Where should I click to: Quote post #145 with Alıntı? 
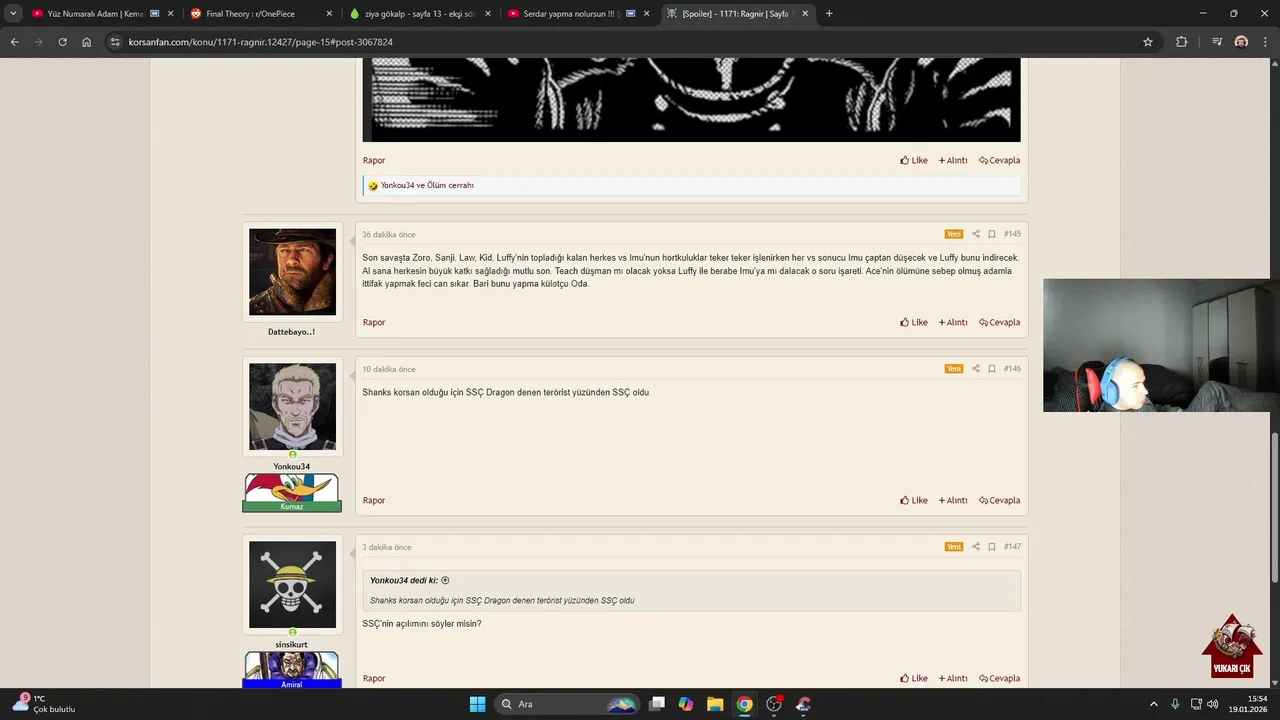click(x=953, y=322)
